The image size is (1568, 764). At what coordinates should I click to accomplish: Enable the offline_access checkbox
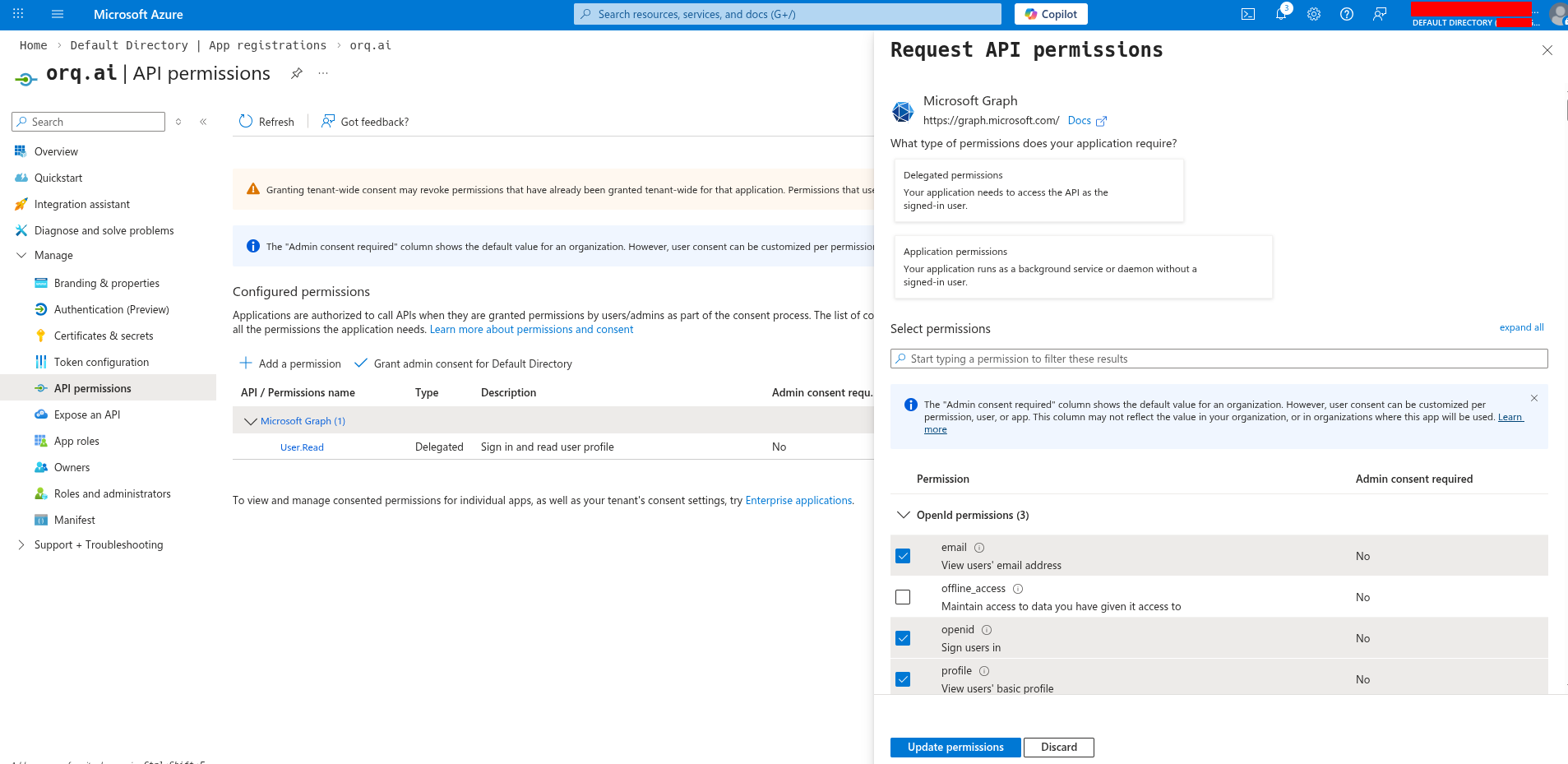point(903,596)
